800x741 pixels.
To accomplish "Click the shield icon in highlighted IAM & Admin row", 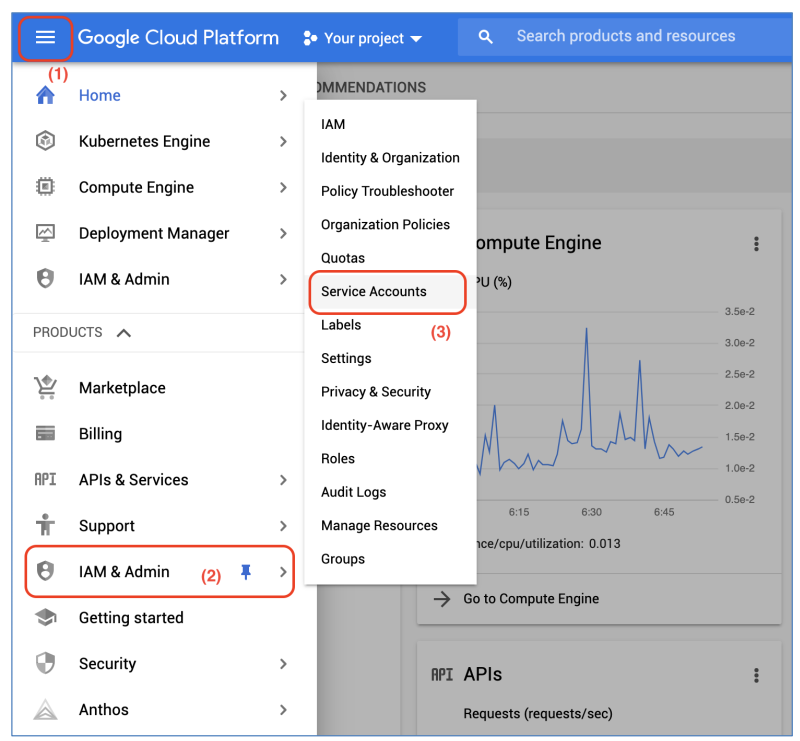I will click(45, 571).
